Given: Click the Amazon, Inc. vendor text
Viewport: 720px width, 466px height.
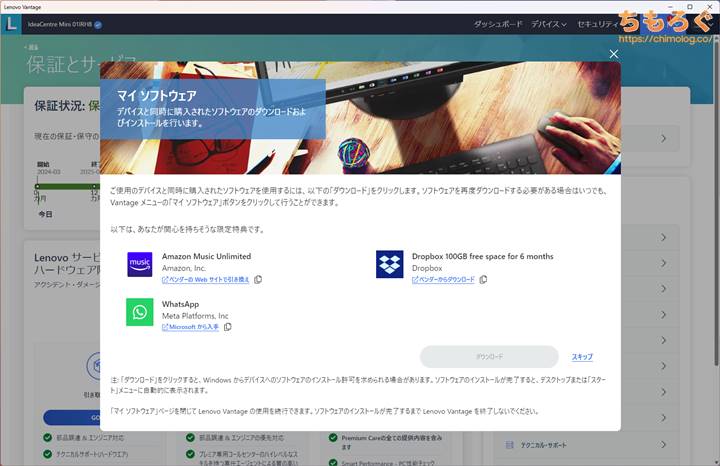Looking at the screenshot, I should (x=184, y=268).
